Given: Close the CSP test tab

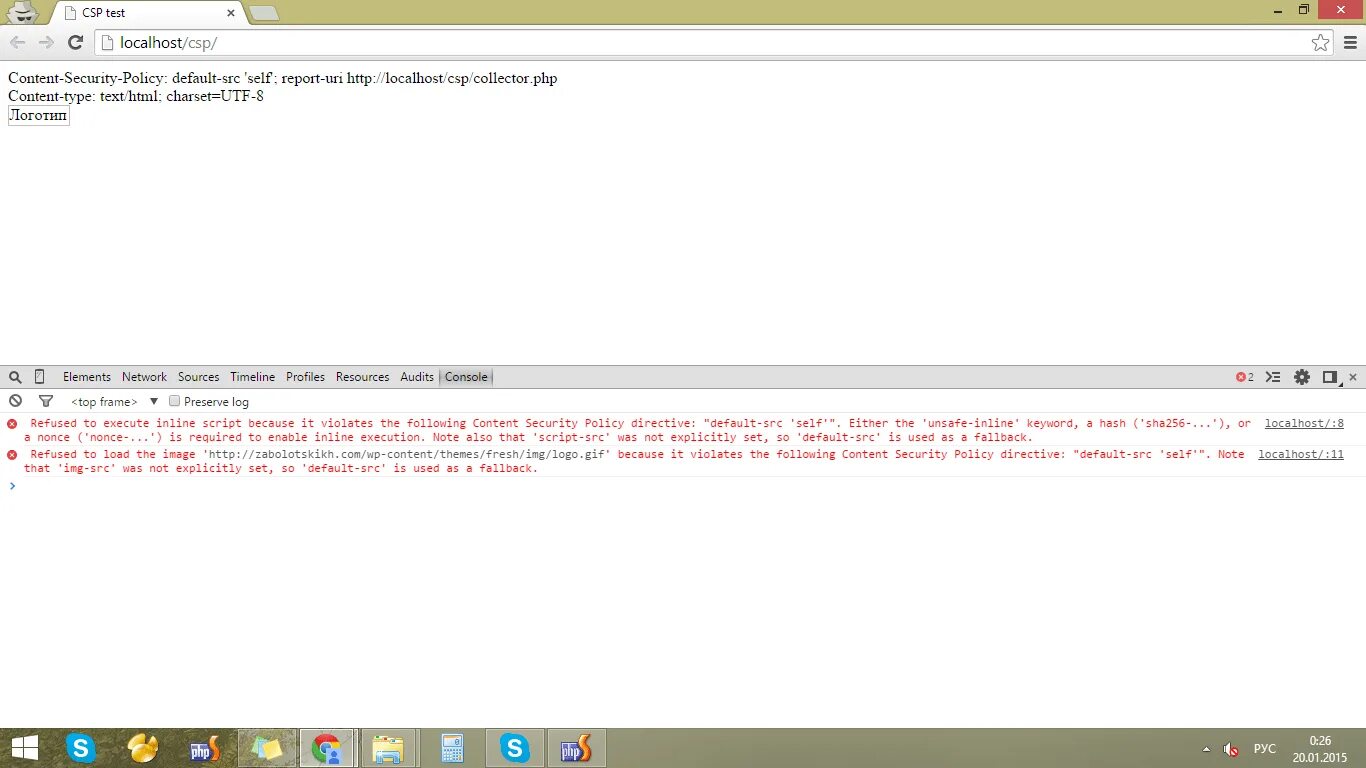Looking at the screenshot, I should click(x=231, y=14).
